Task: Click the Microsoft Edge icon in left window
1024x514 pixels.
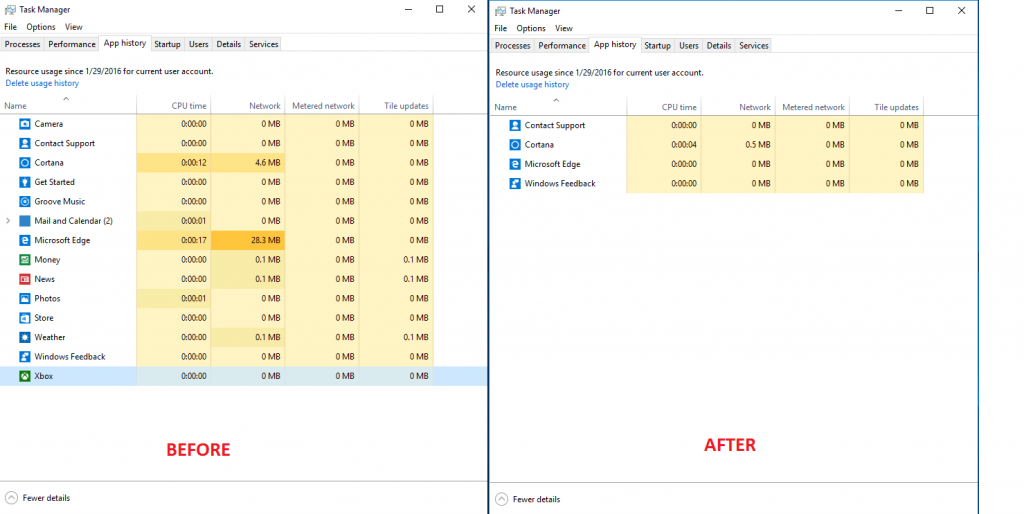Action: (25, 240)
